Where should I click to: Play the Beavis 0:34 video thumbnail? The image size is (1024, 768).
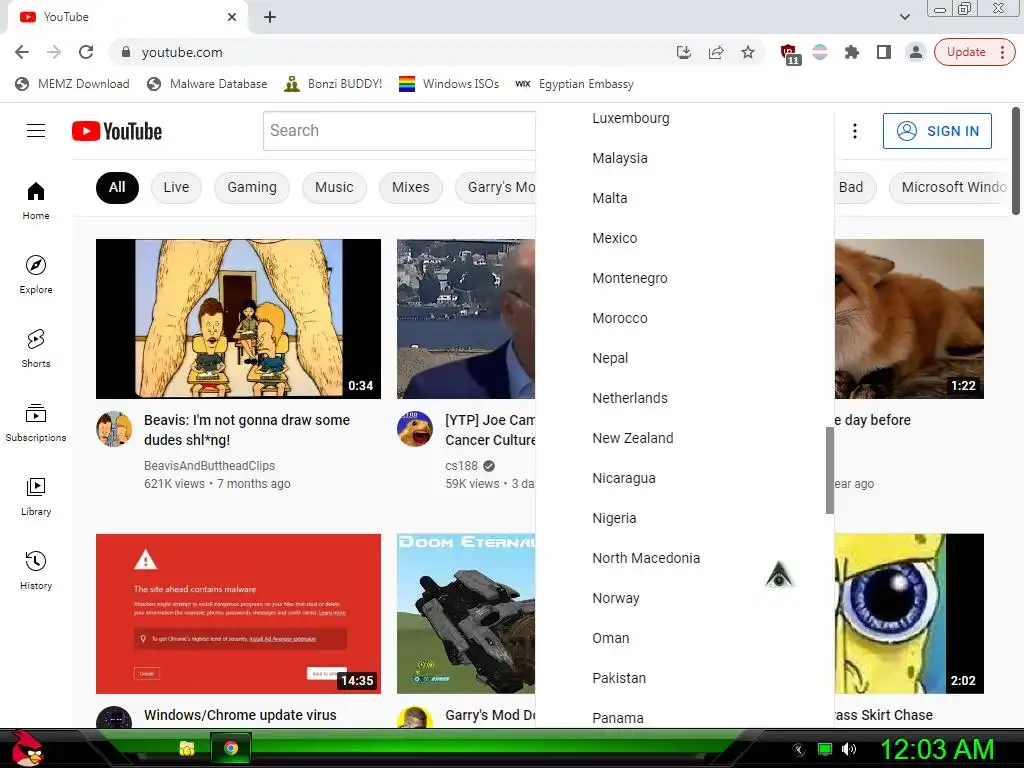click(x=238, y=319)
